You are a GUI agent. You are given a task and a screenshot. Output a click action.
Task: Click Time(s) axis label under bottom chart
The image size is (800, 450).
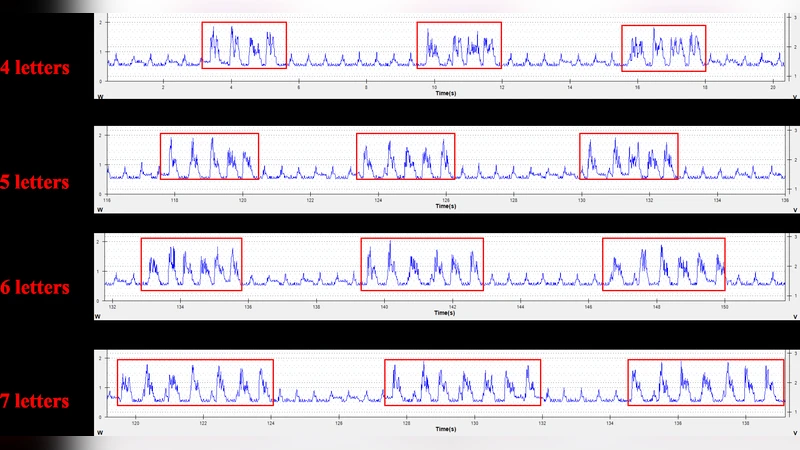446,430
